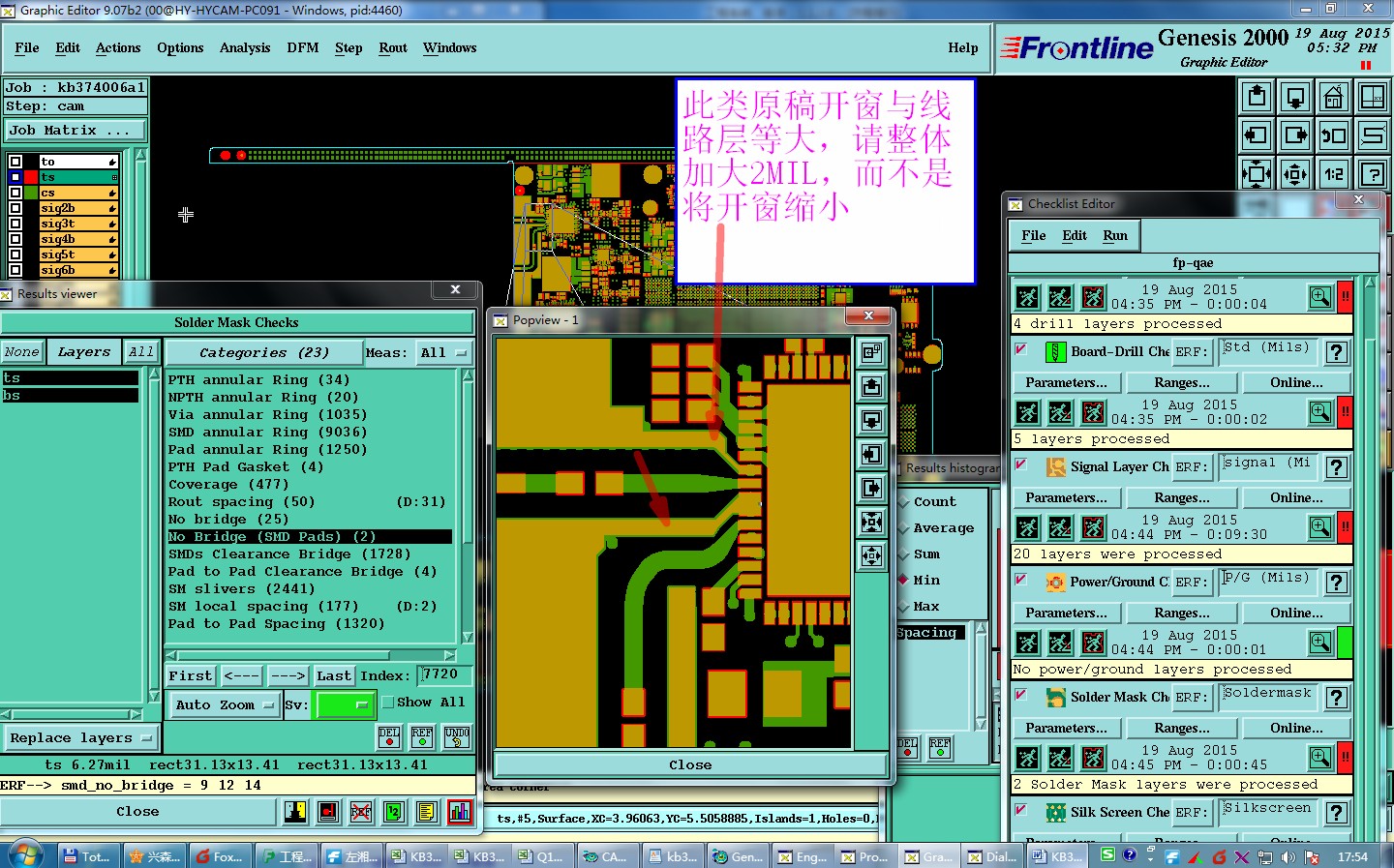Click the question mark help icon in the view toolbar
This screenshot has height=868, width=1394.
1373,174
